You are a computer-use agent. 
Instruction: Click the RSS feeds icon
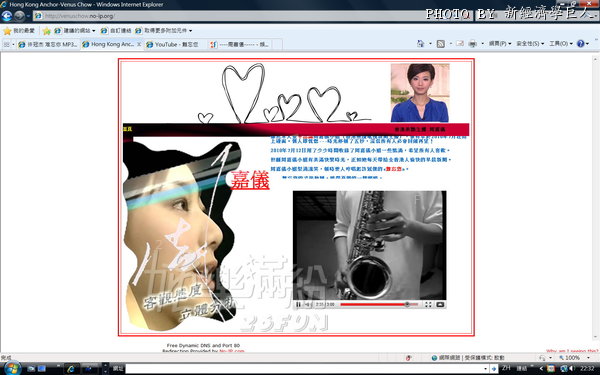[x=441, y=44]
